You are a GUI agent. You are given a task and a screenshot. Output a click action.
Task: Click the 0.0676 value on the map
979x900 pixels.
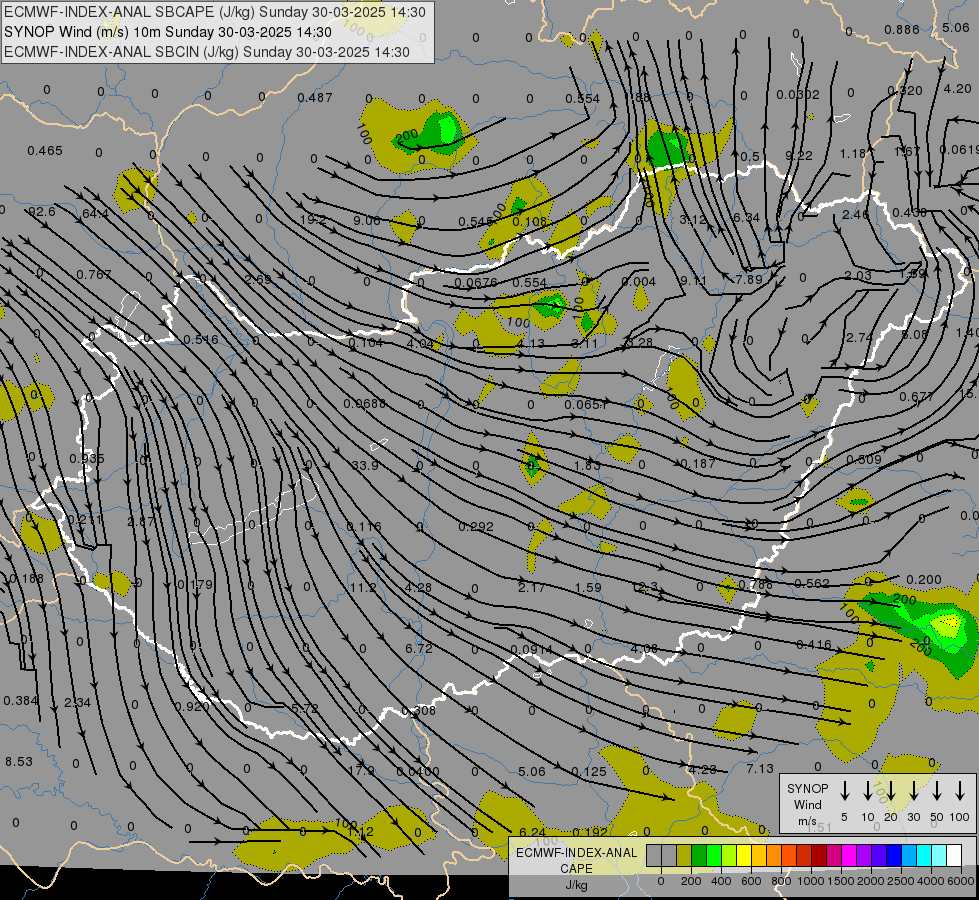pyautogui.click(x=476, y=282)
